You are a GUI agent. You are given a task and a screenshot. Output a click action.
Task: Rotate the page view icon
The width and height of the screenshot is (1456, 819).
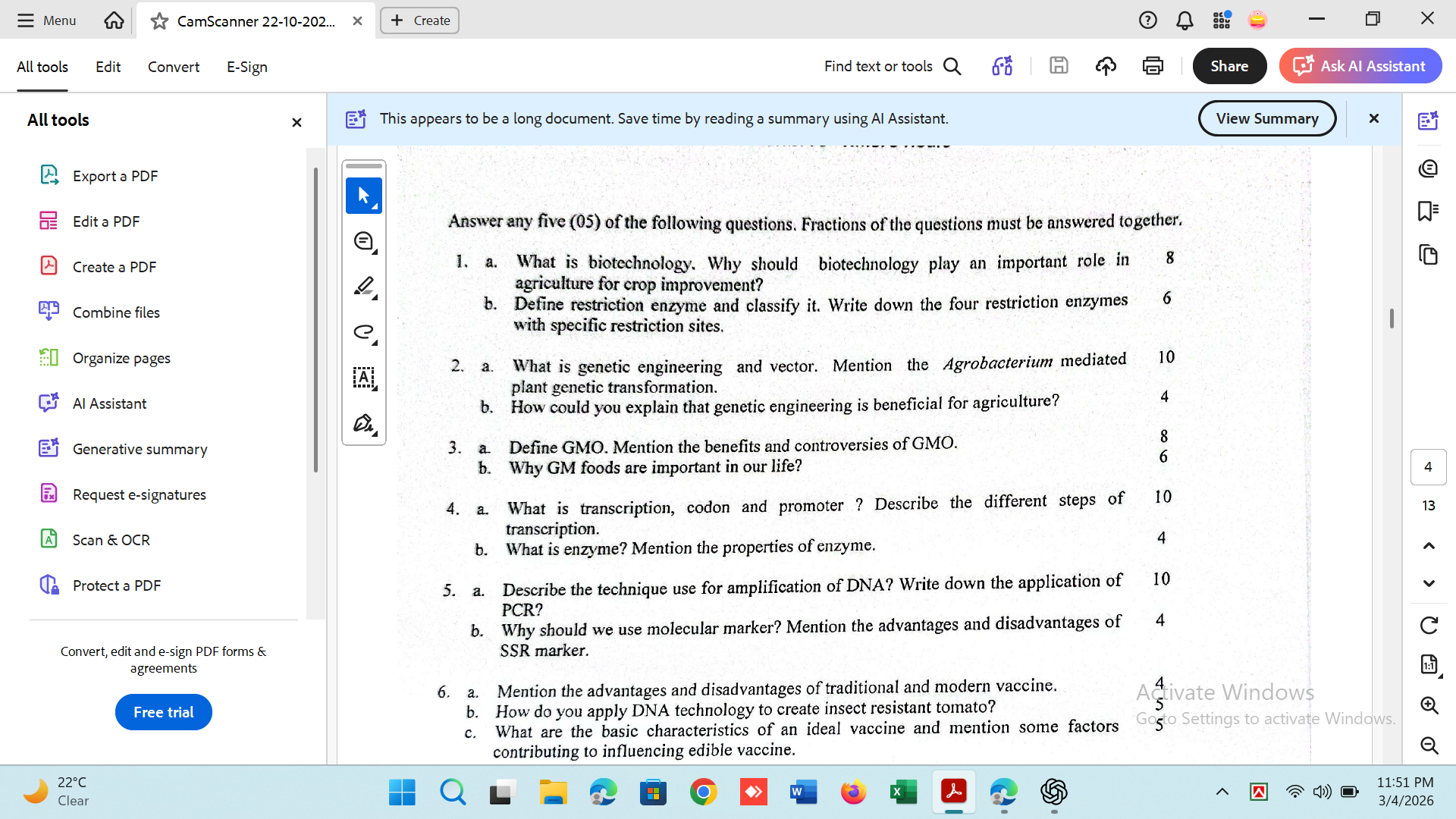(x=1429, y=626)
